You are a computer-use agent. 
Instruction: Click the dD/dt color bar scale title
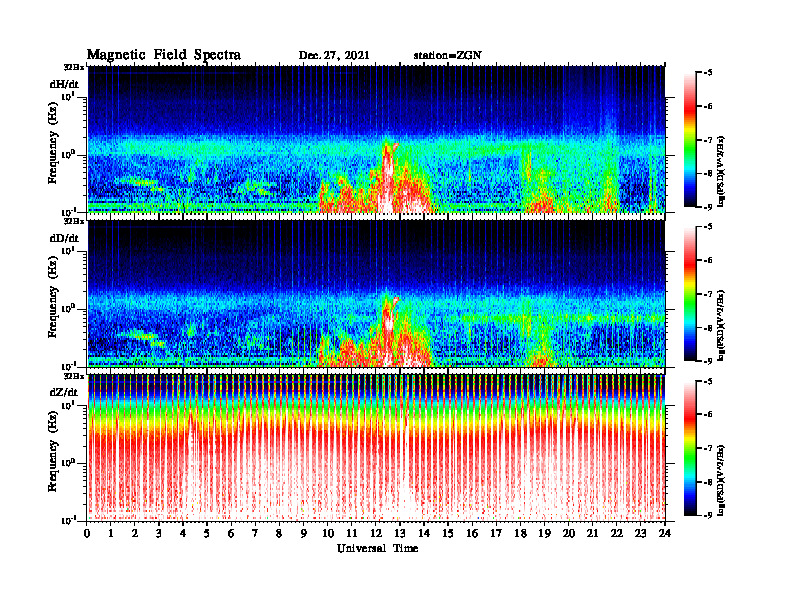point(721,325)
